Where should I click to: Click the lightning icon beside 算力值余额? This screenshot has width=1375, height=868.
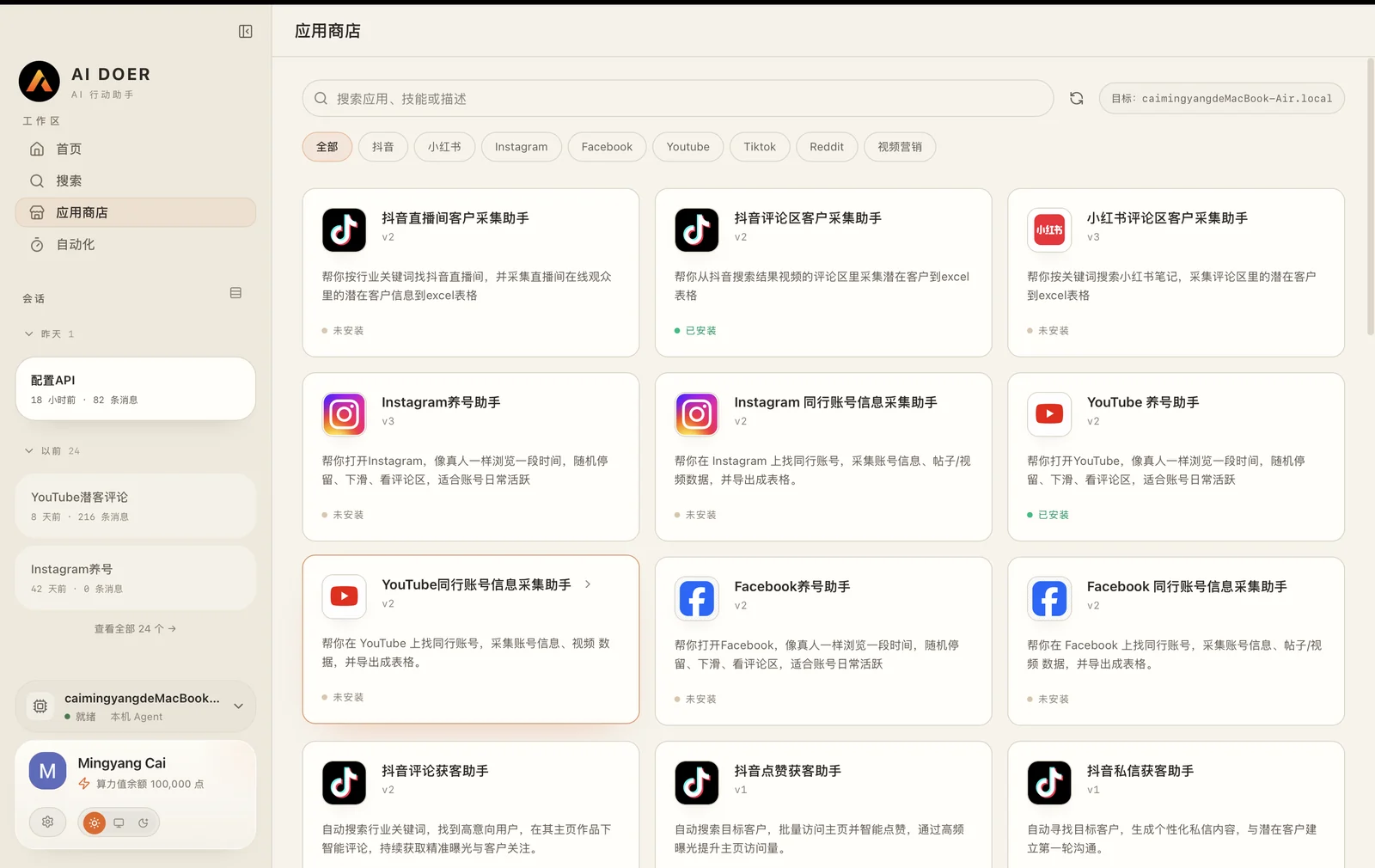click(x=84, y=784)
